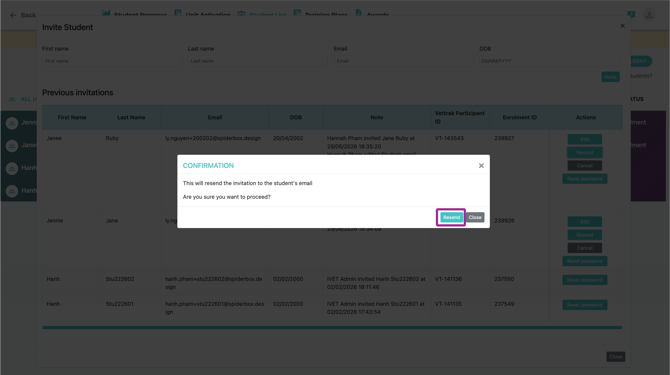
Task: Click Resend in the Jennie Jane row
Action: click(x=585, y=235)
